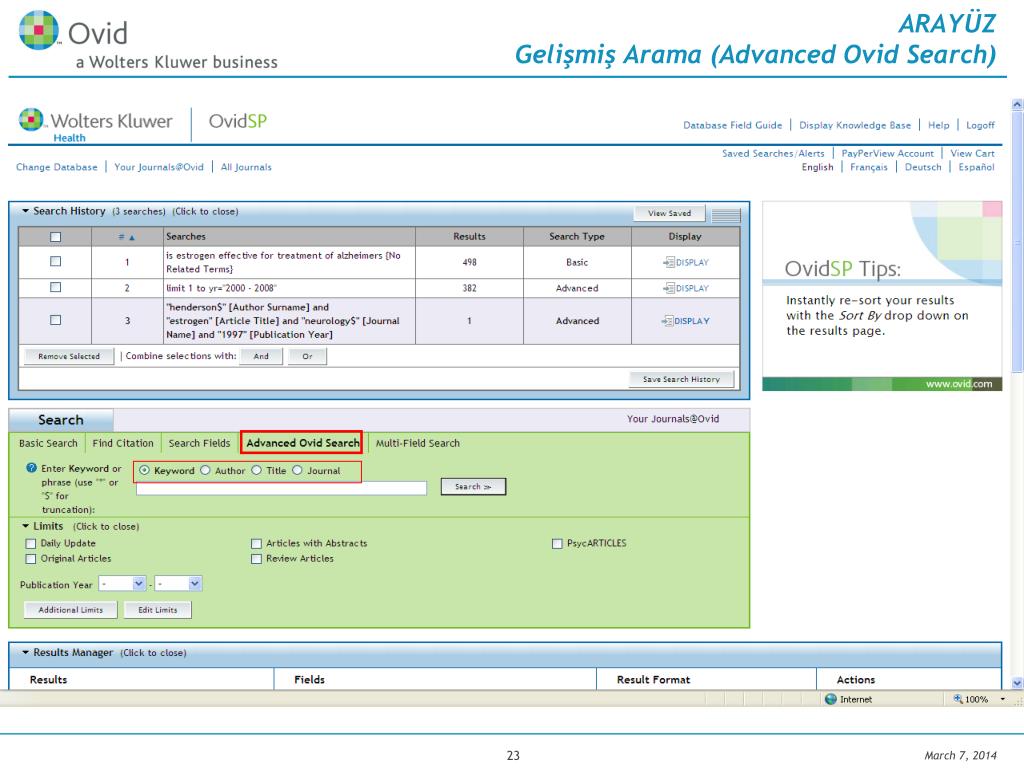Screen dimensions: 1024x768
Task: Switch language to Deutsch
Action: 923,167
